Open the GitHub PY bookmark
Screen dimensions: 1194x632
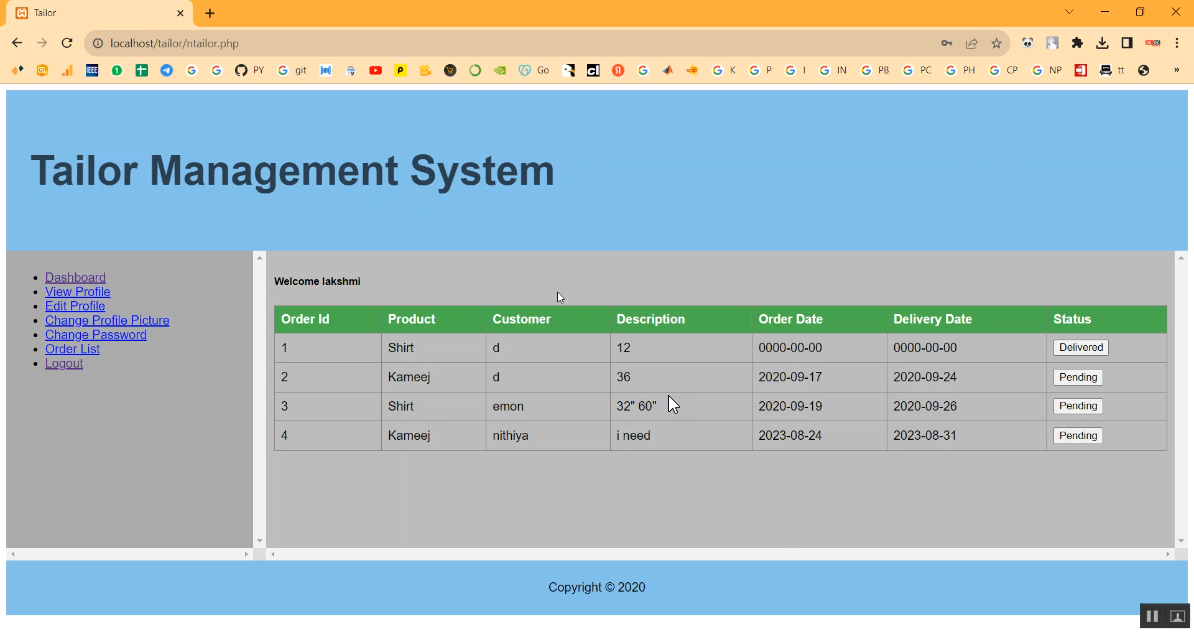tap(249, 71)
